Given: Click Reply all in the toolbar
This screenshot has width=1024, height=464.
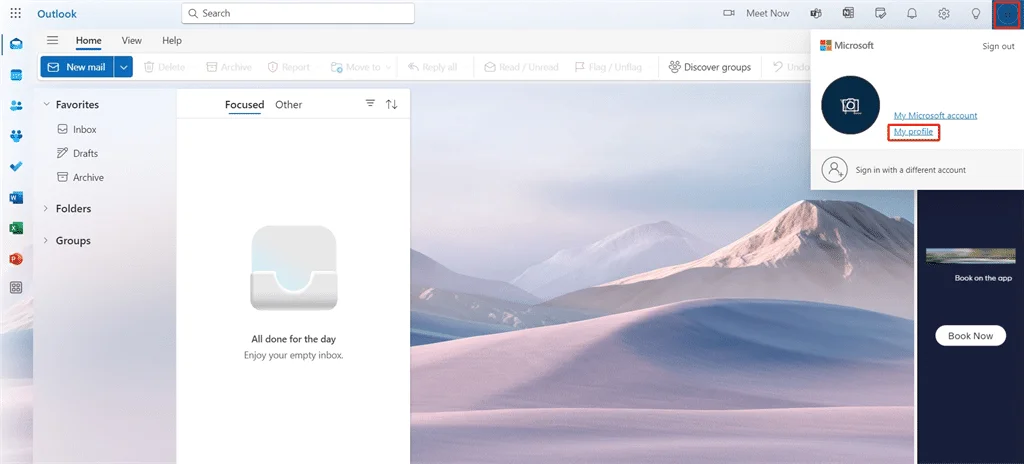Looking at the screenshot, I should click(432, 67).
